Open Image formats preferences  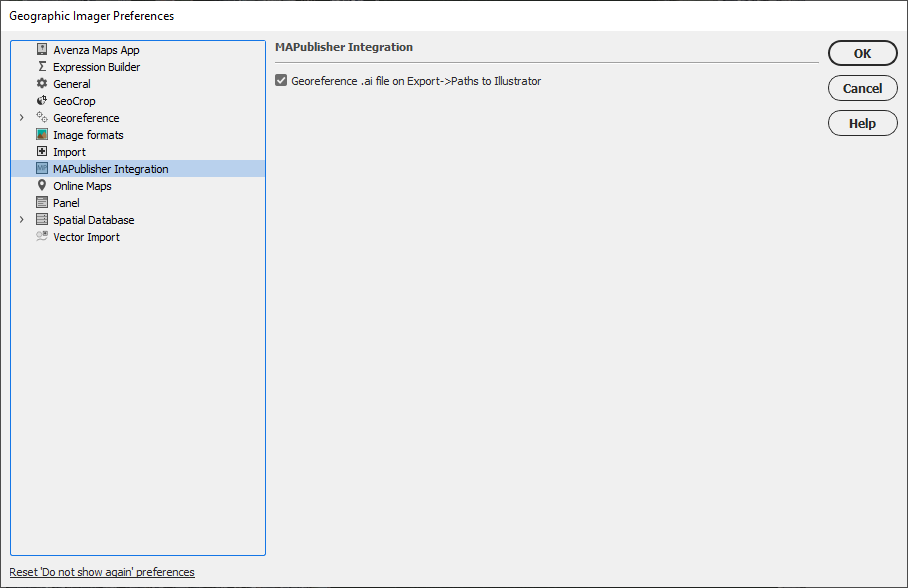pyautogui.click(x=88, y=135)
